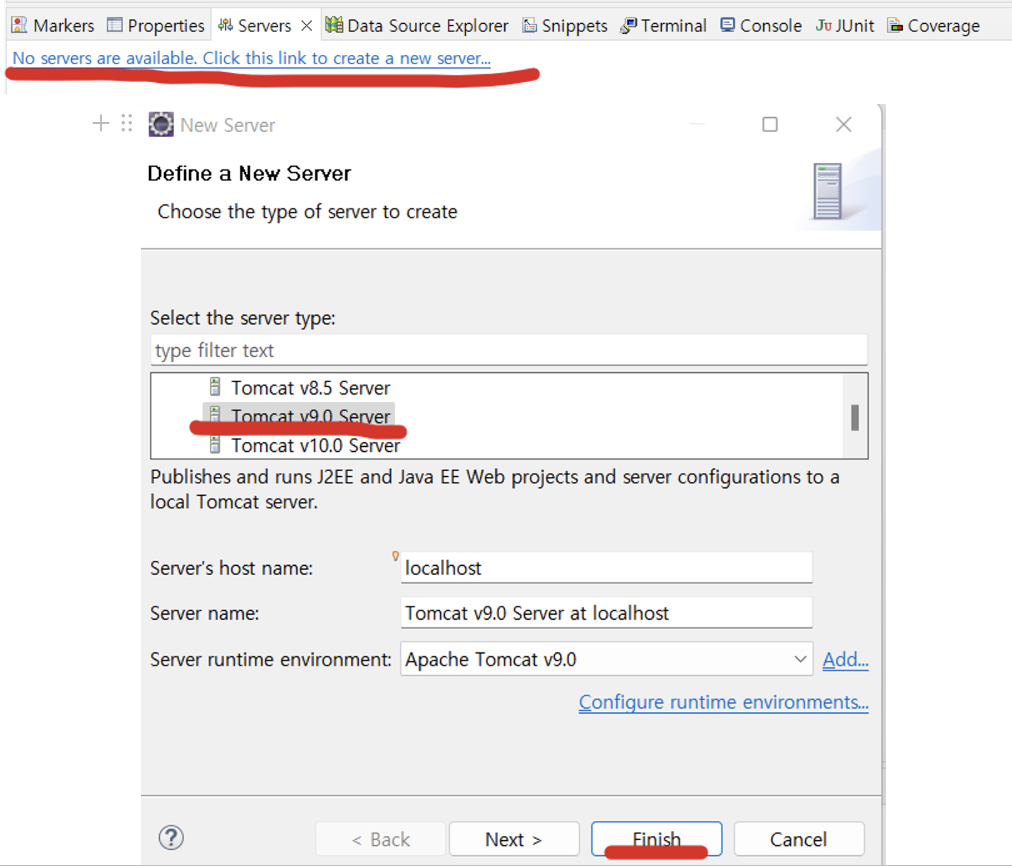The height and width of the screenshot is (866, 1012).
Task: Click the Terminal tab icon
Action: (x=628, y=26)
